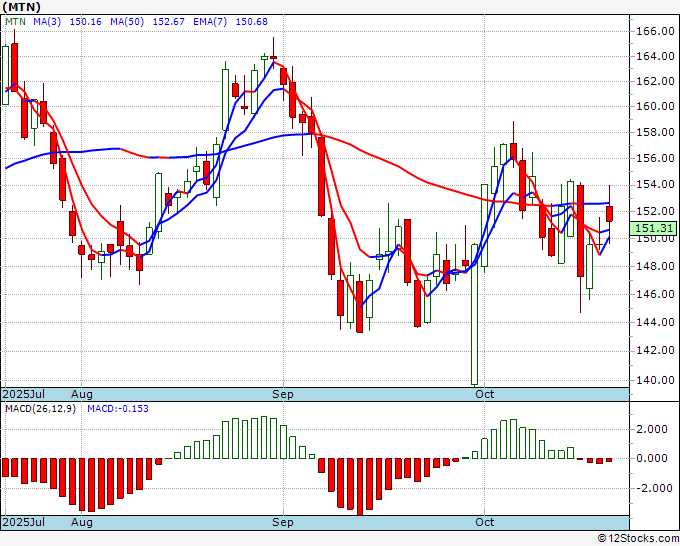Click the 12Stocks.com copyright text
The height and width of the screenshot is (546, 680).
[638, 539]
